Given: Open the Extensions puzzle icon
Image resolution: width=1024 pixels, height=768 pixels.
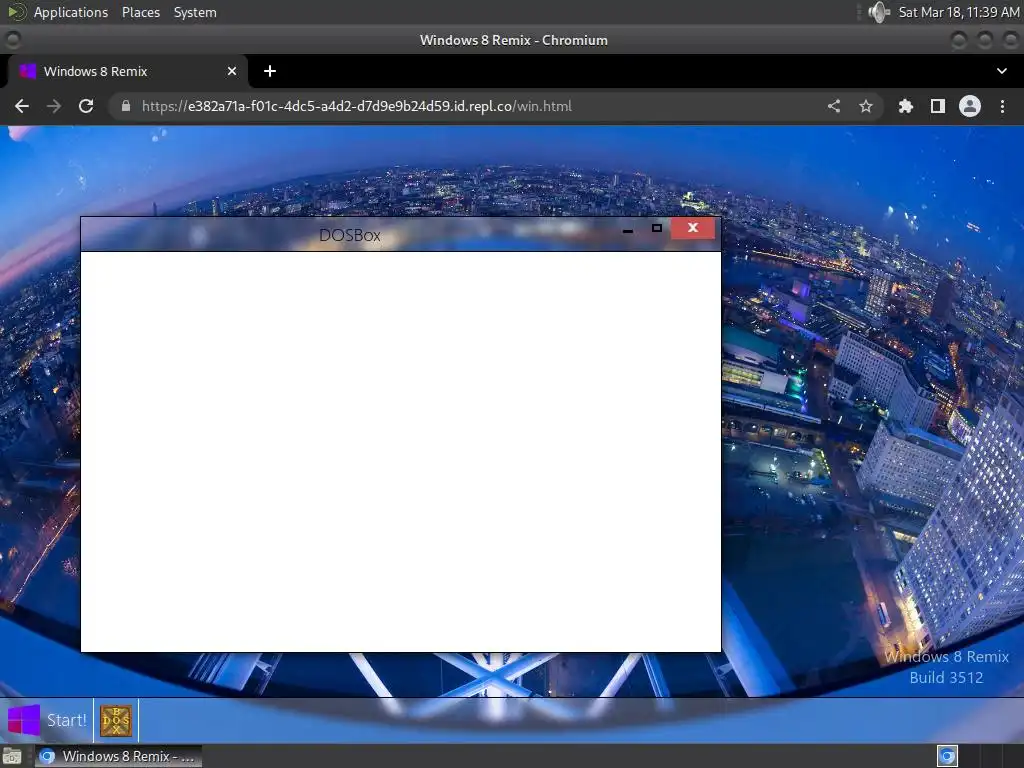Looking at the screenshot, I should coord(905,106).
